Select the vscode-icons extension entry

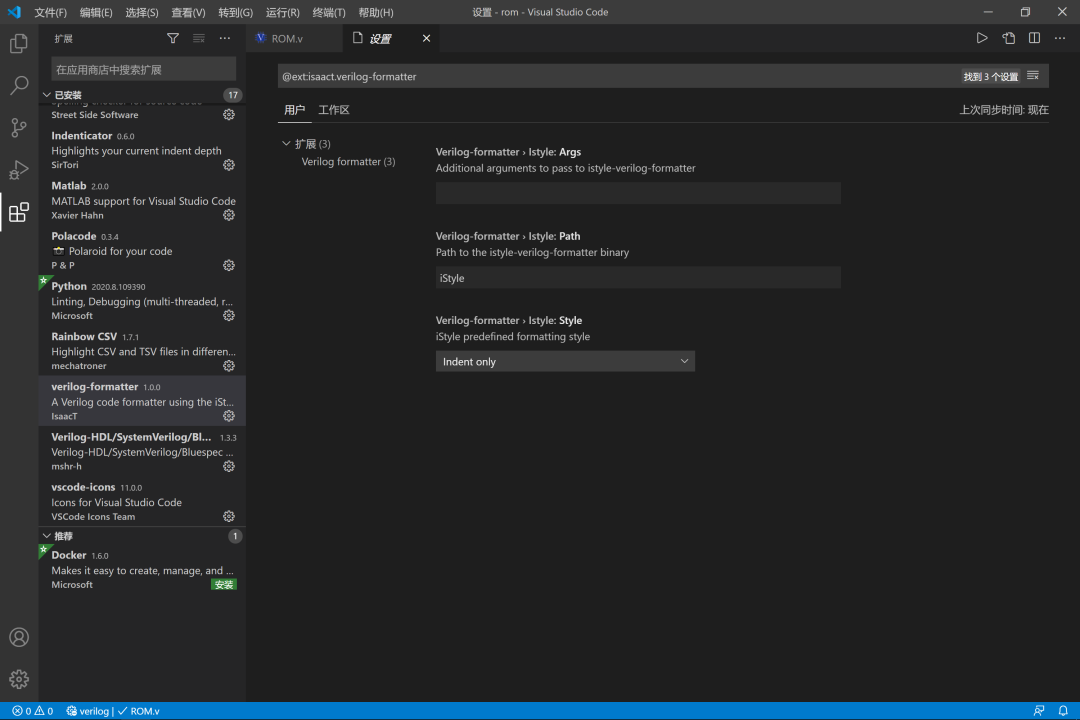point(142,502)
